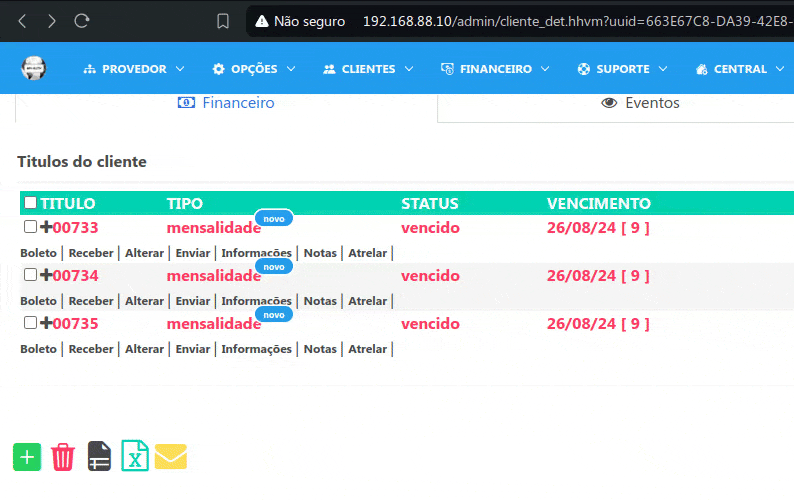Check the box for title 00735
The width and height of the screenshot is (794, 500).
(30, 323)
